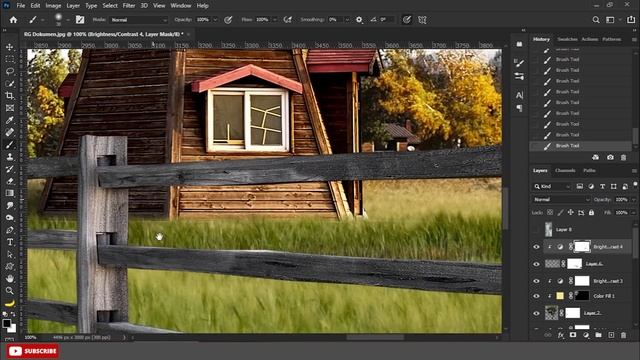Toggle pressure for opacity button
This screenshot has width=640, height=360.
228,20
